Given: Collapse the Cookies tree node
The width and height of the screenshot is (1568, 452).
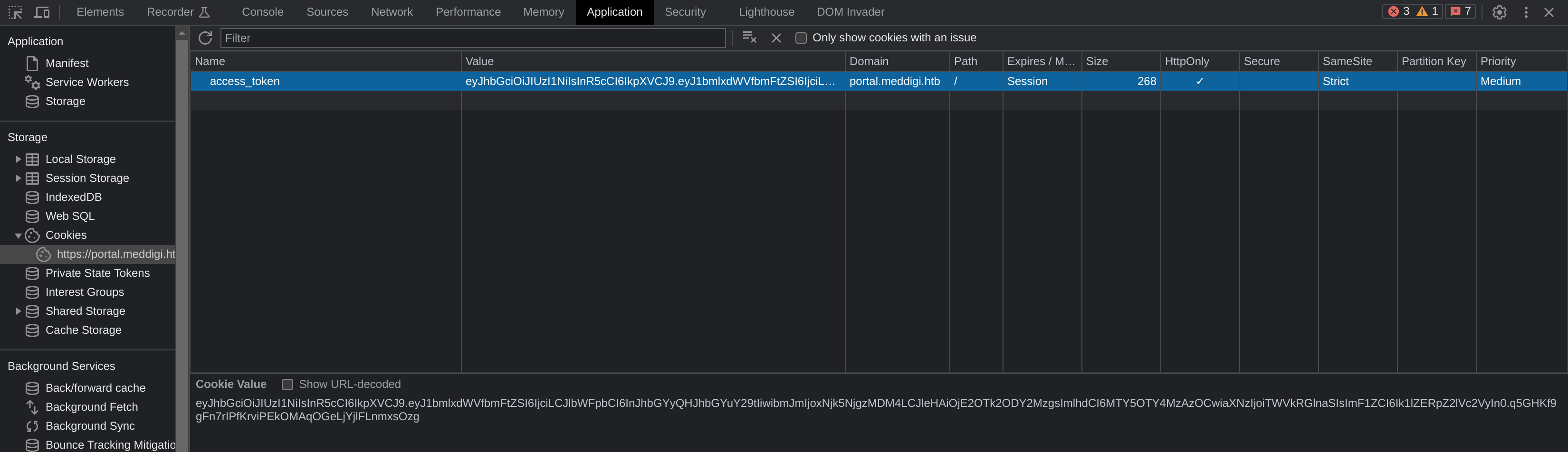Looking at the screenshot, I should coord(18,235).
